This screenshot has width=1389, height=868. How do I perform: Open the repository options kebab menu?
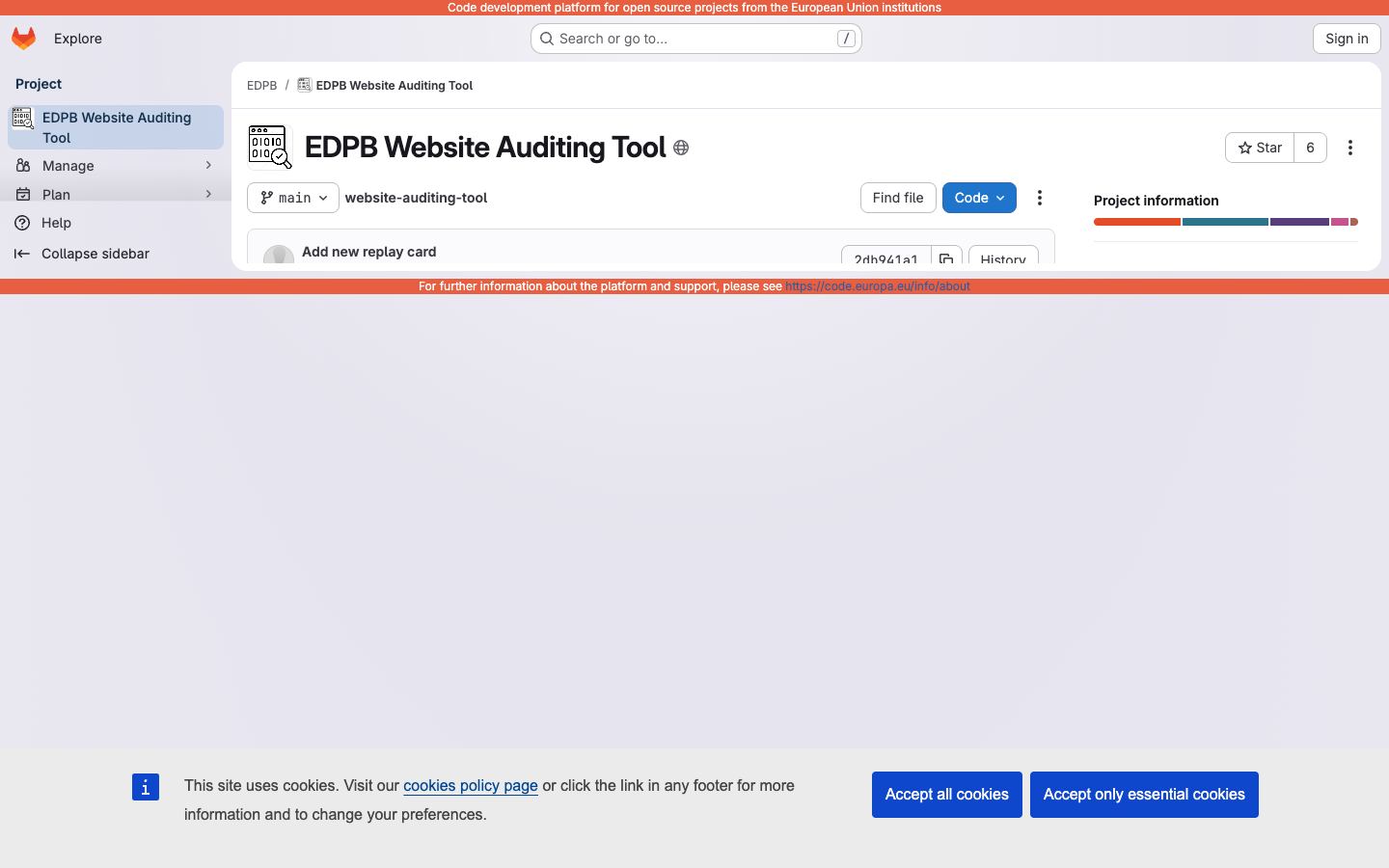[1040, 198]
